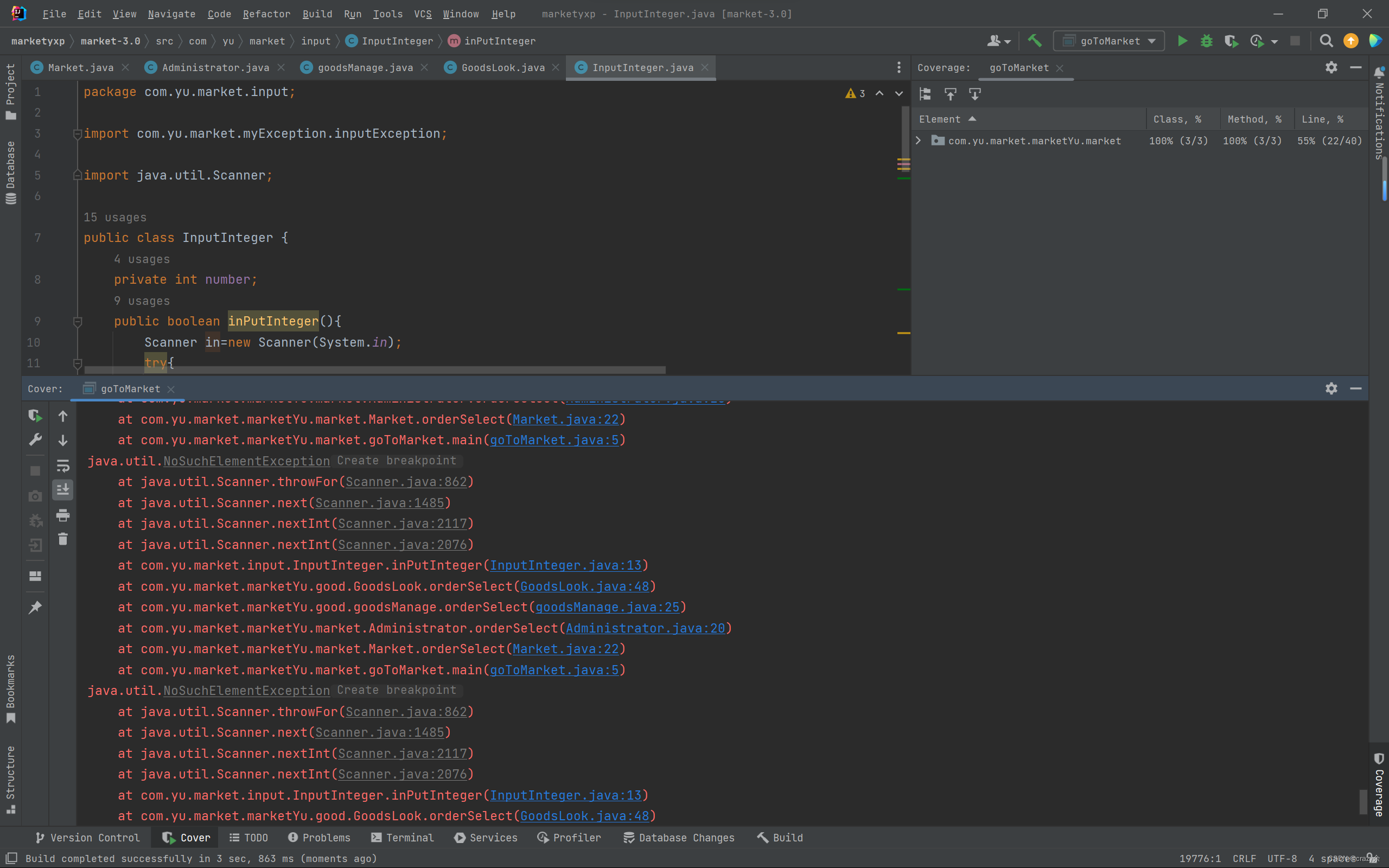The image size is (1389, 868).
Task: Toggle Structure tool window
Action: (10, 780)
